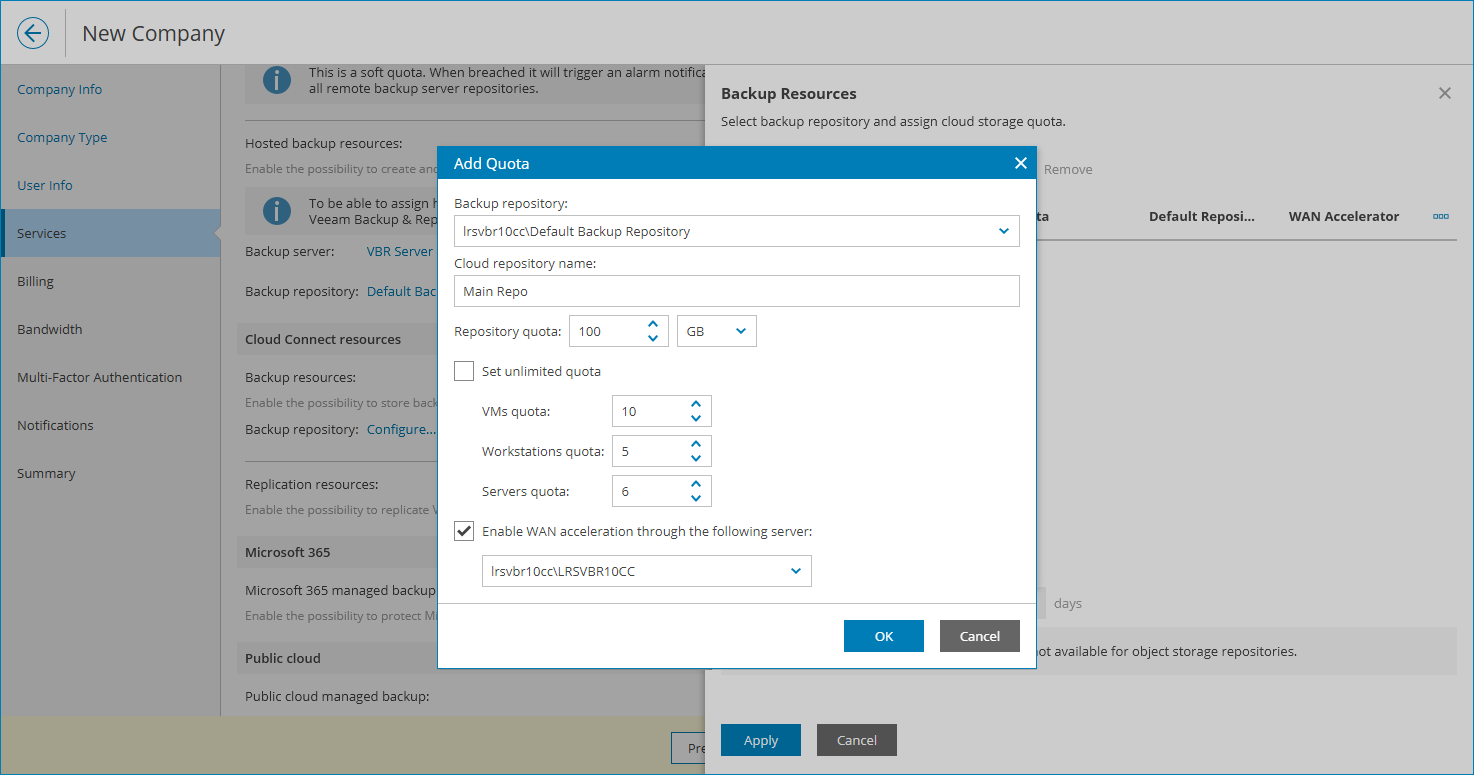Increase Servers quota with the up arrow

click(696, 484)
